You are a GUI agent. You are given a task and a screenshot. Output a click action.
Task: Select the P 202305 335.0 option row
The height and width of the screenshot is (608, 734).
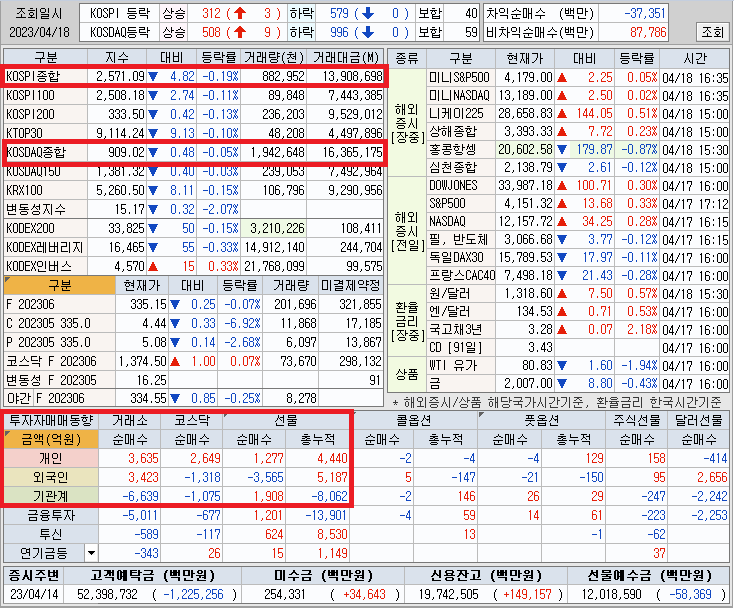(x=193, y=343)
